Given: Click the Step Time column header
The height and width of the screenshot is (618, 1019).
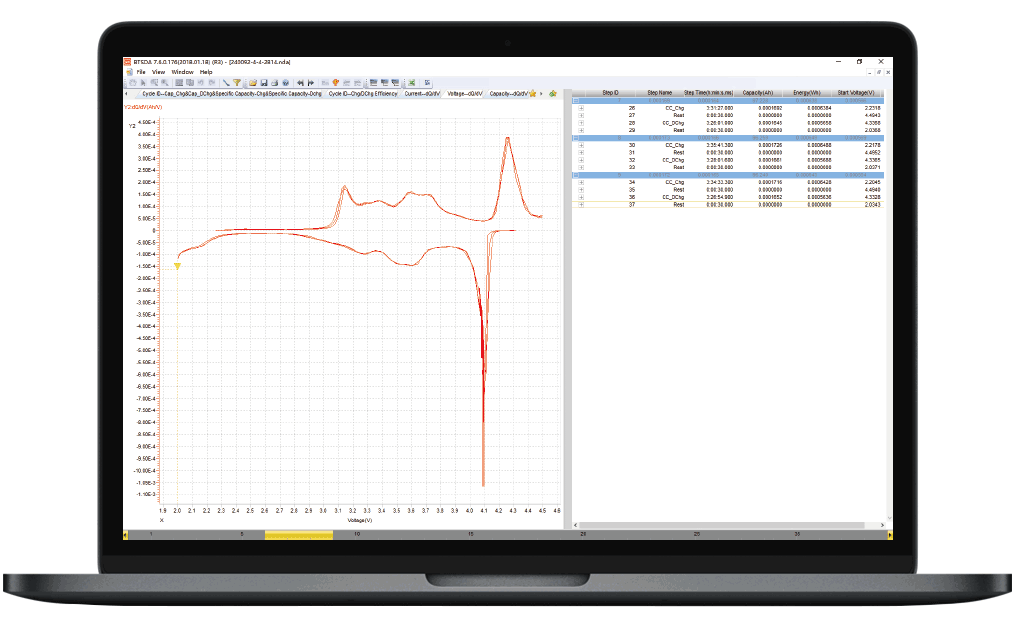Looking at the screenshot, I should coord(708,93).
